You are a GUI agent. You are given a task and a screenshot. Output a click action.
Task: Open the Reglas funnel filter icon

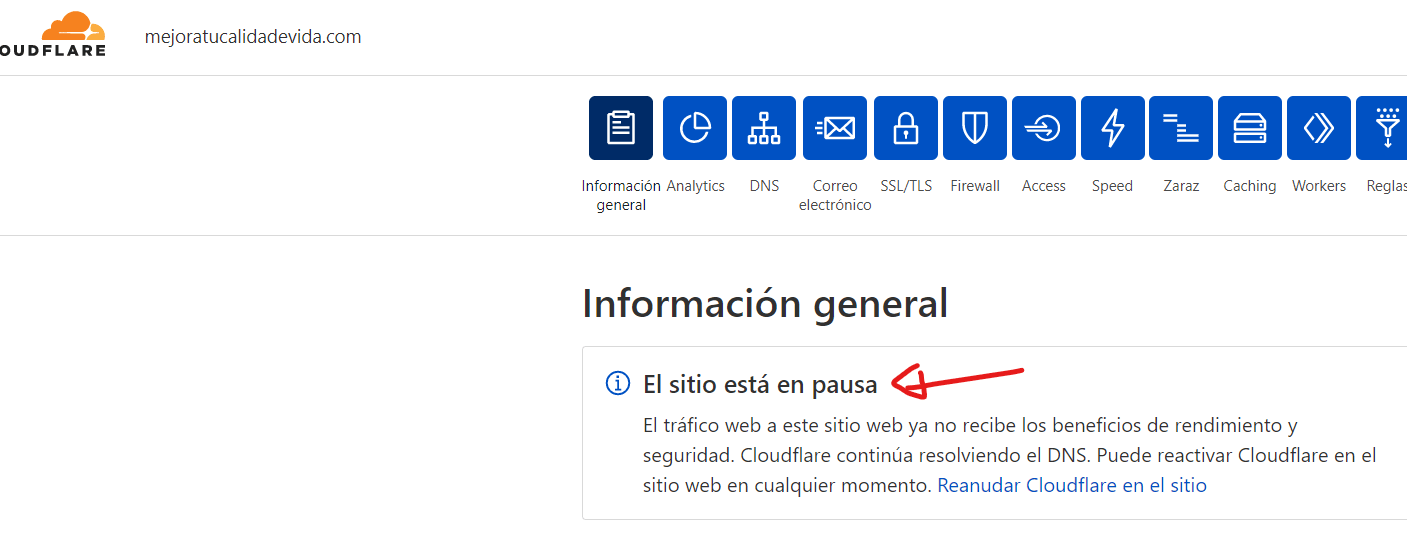coord(1382,128)
